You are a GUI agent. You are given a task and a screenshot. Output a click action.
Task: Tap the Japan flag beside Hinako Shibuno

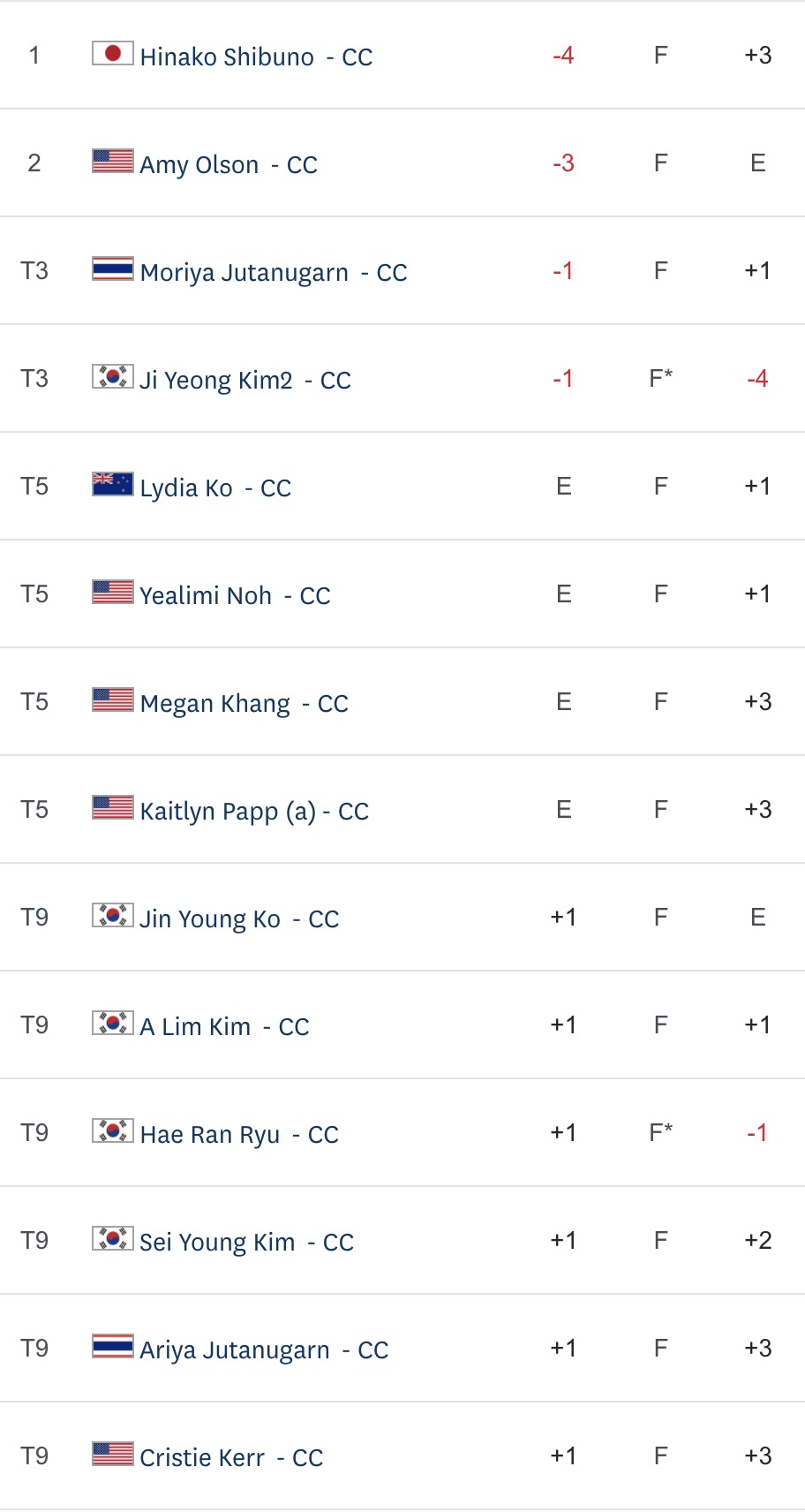point(113,54)
